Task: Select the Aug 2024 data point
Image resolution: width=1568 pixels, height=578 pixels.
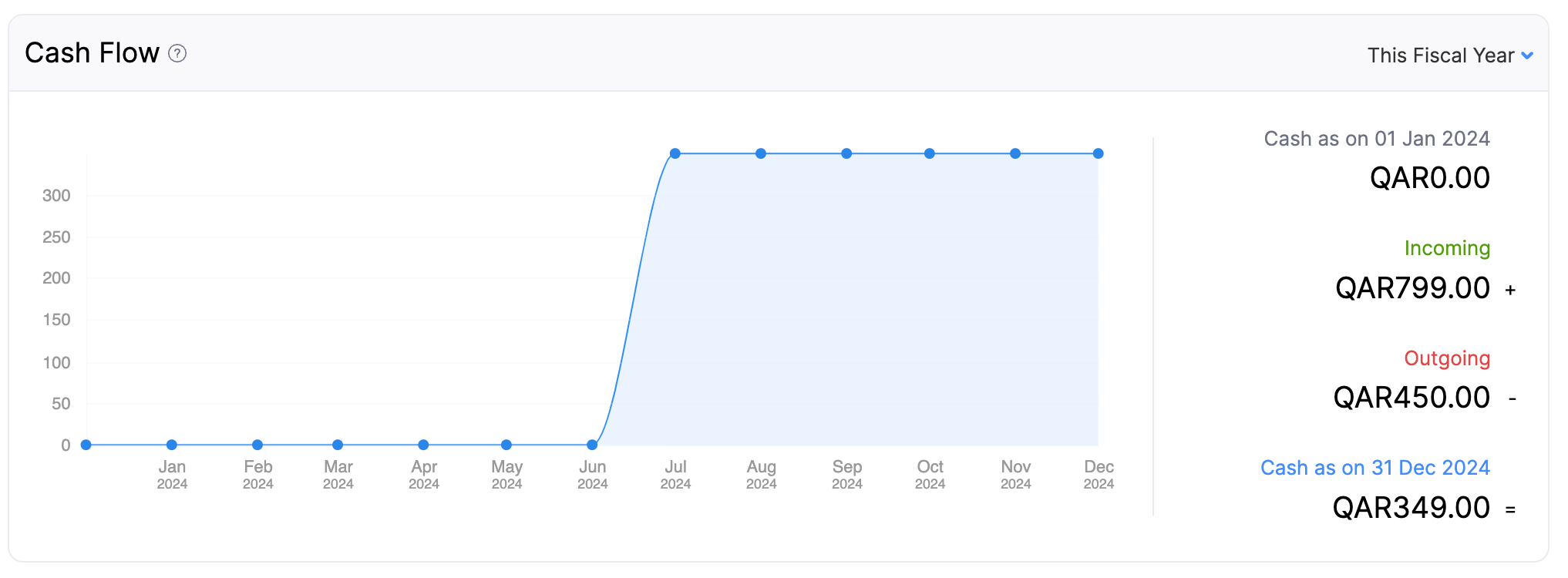Action: [761, 153]
